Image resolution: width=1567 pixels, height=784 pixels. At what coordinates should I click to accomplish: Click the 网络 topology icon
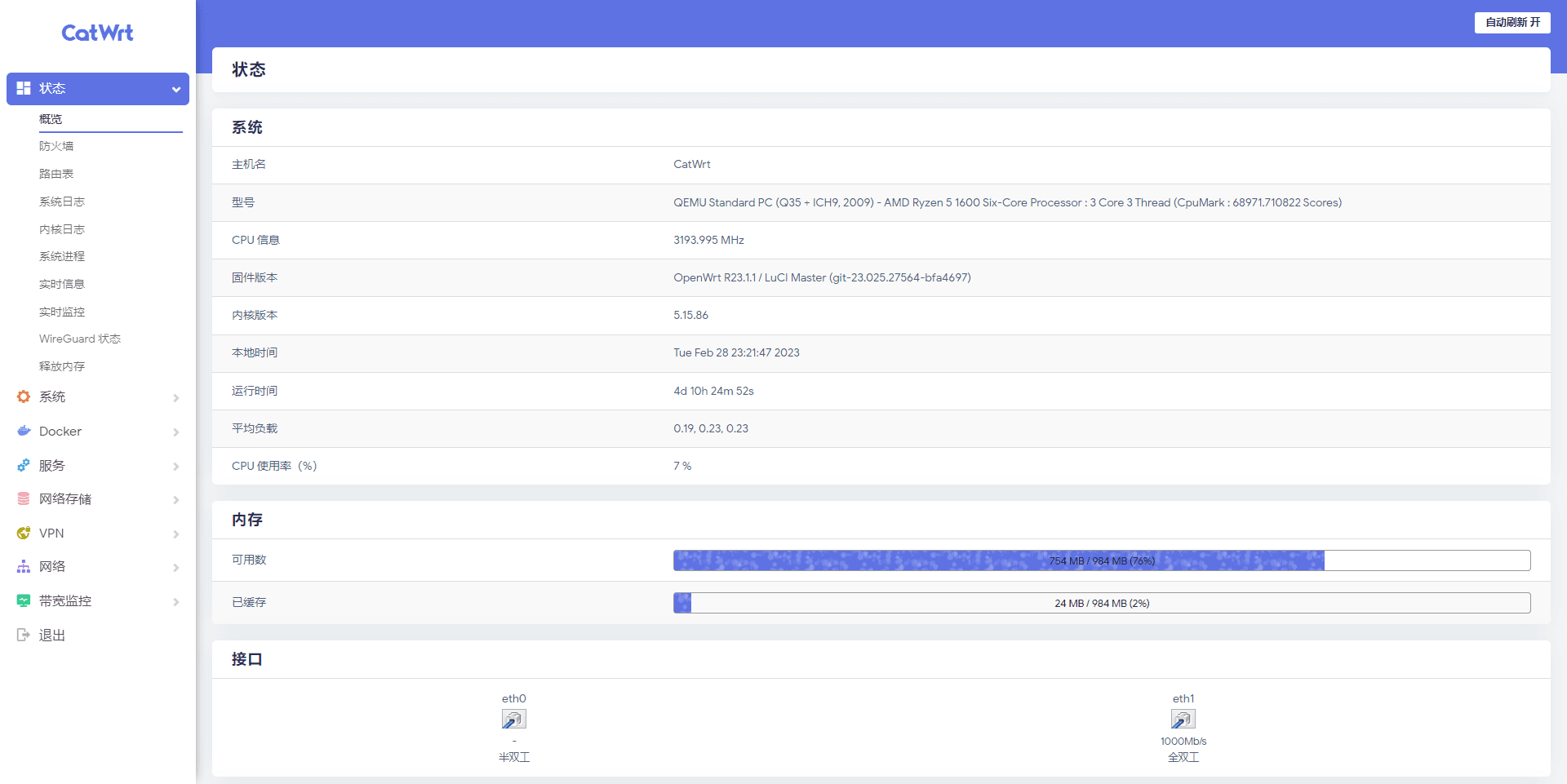coord(24,566)
